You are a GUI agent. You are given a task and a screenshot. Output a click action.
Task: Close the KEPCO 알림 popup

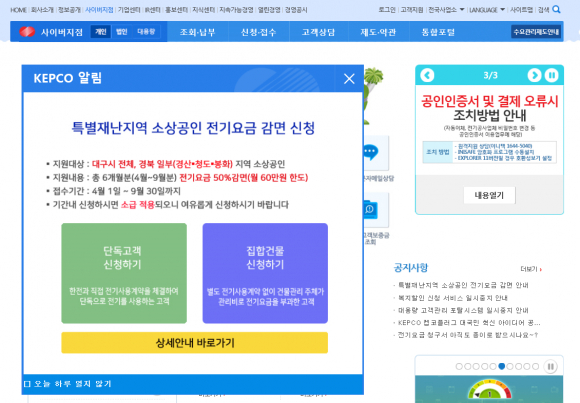coord(349,78)
